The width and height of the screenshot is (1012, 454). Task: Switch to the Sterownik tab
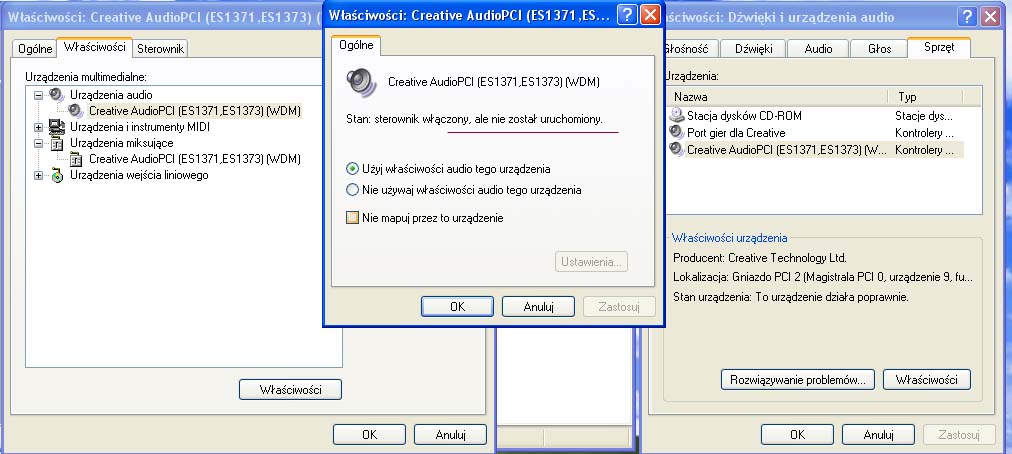pos(160,48)
